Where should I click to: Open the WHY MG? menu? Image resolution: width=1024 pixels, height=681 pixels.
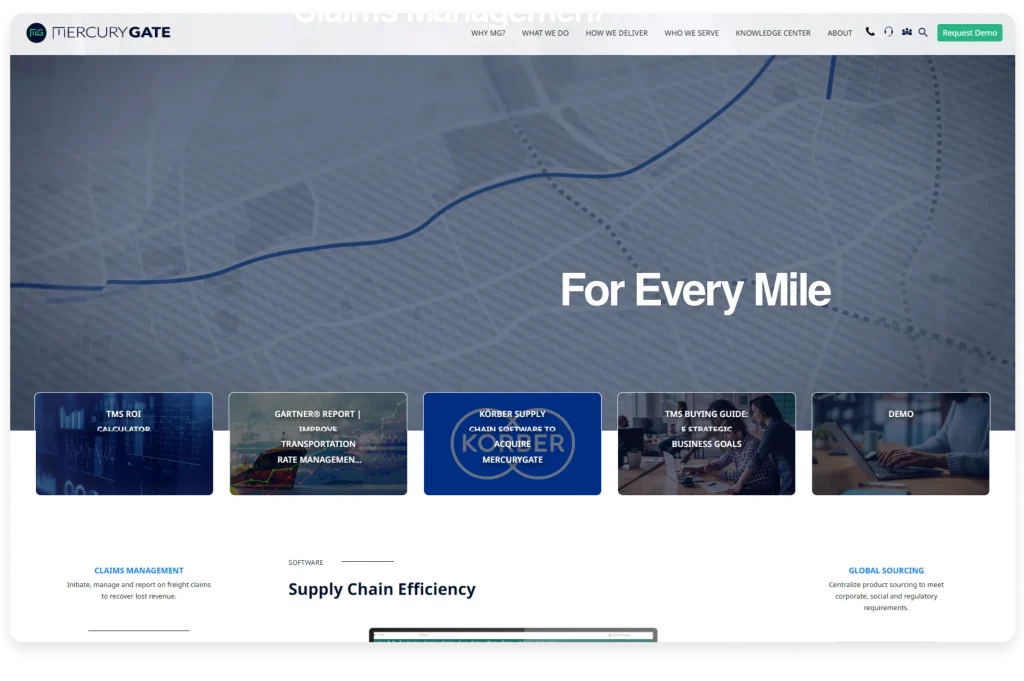pos(488,33)
